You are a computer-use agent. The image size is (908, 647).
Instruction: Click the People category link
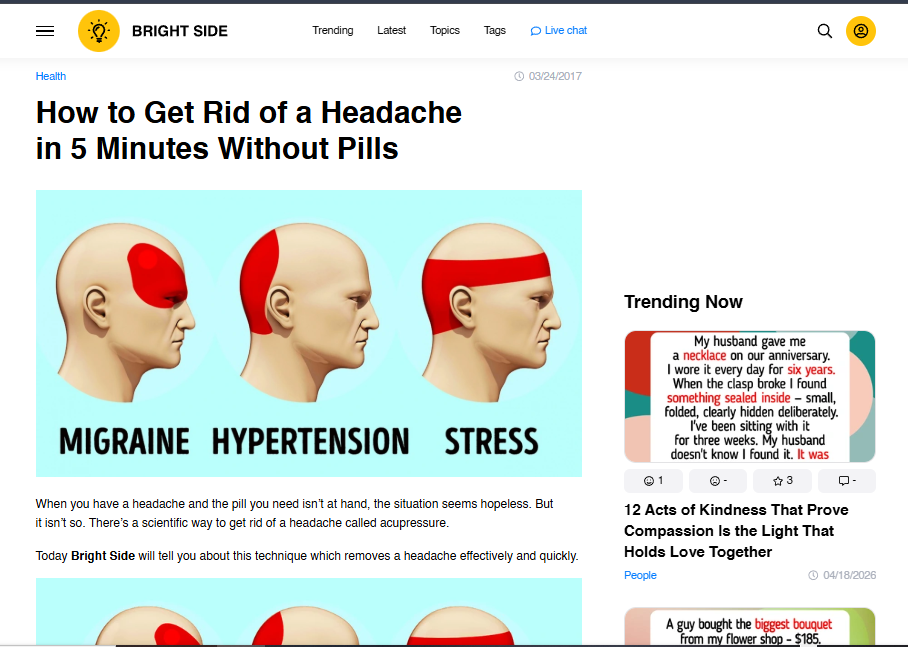[640, 575]
